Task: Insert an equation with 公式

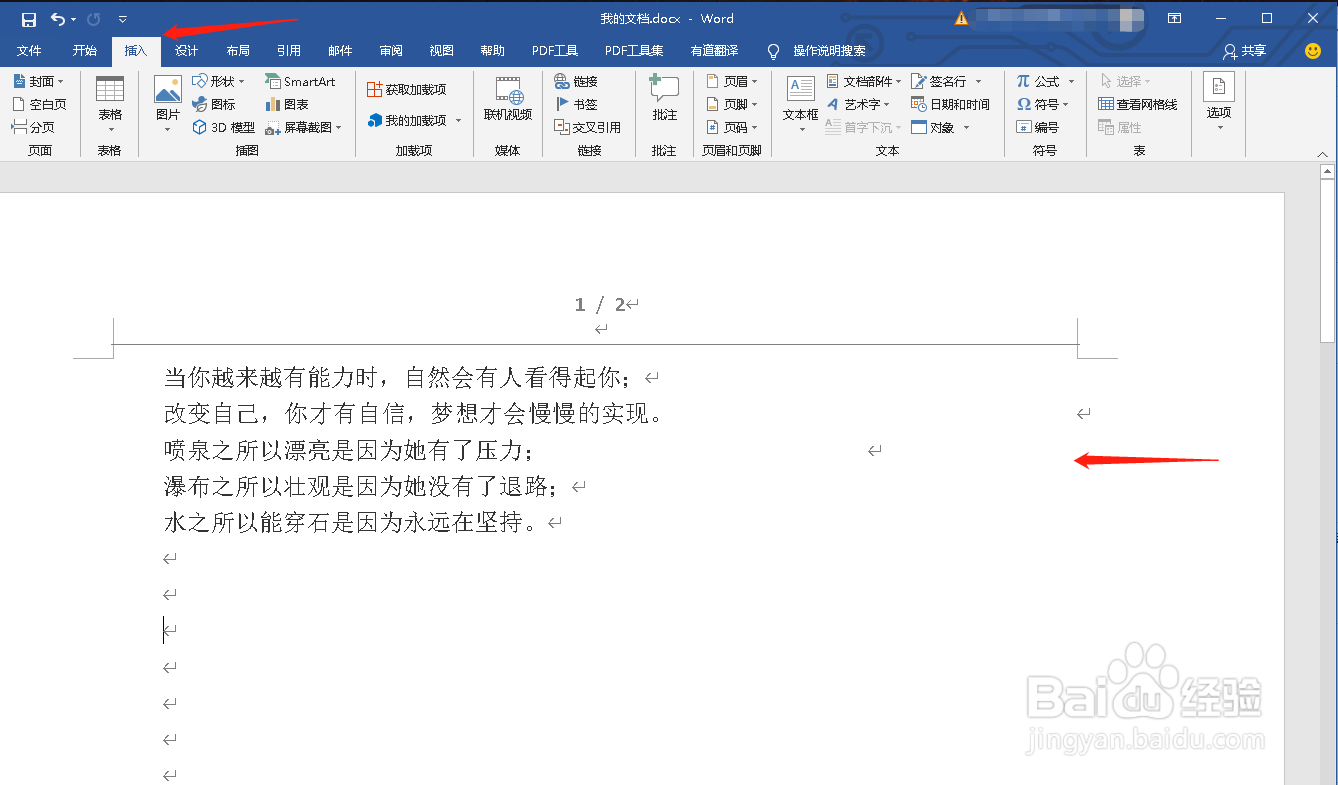Action: (x=1043, y=80)
